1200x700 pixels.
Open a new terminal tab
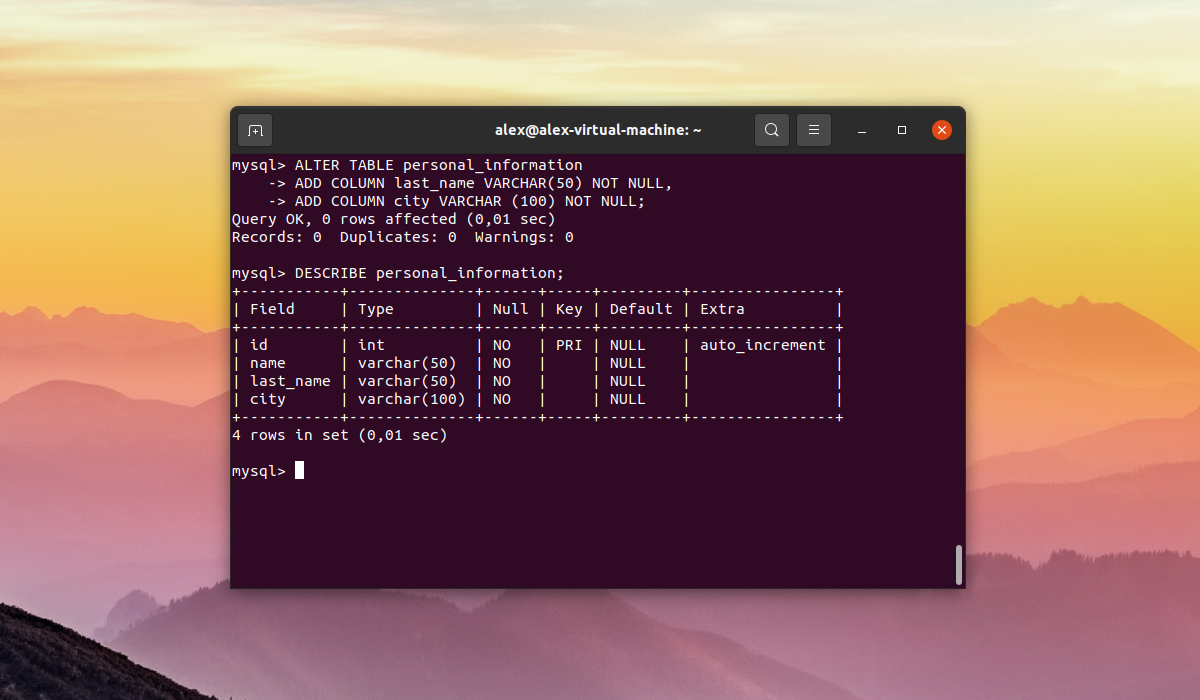254,130
